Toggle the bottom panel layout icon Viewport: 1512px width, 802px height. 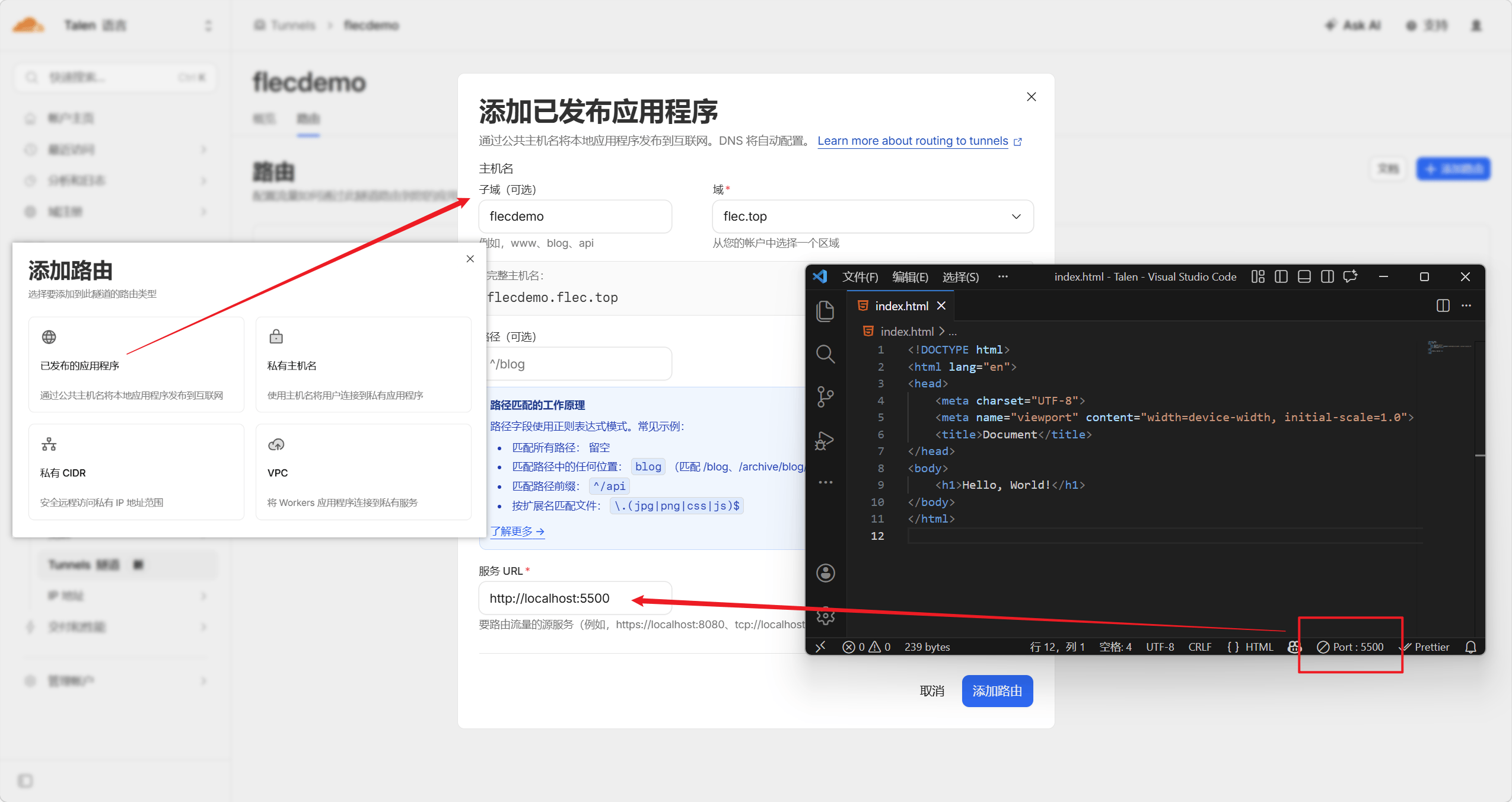(x=1304, y=276)
